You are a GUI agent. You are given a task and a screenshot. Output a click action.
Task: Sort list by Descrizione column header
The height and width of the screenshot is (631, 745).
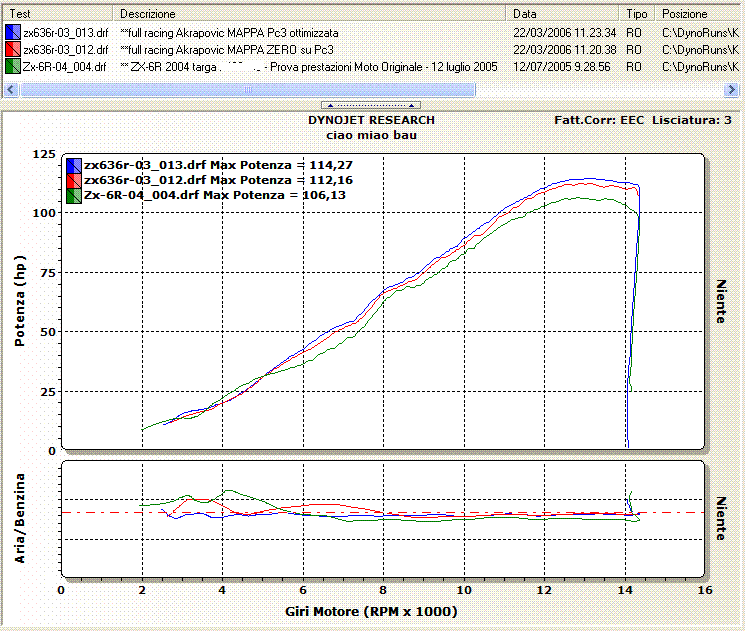[310, 14]
